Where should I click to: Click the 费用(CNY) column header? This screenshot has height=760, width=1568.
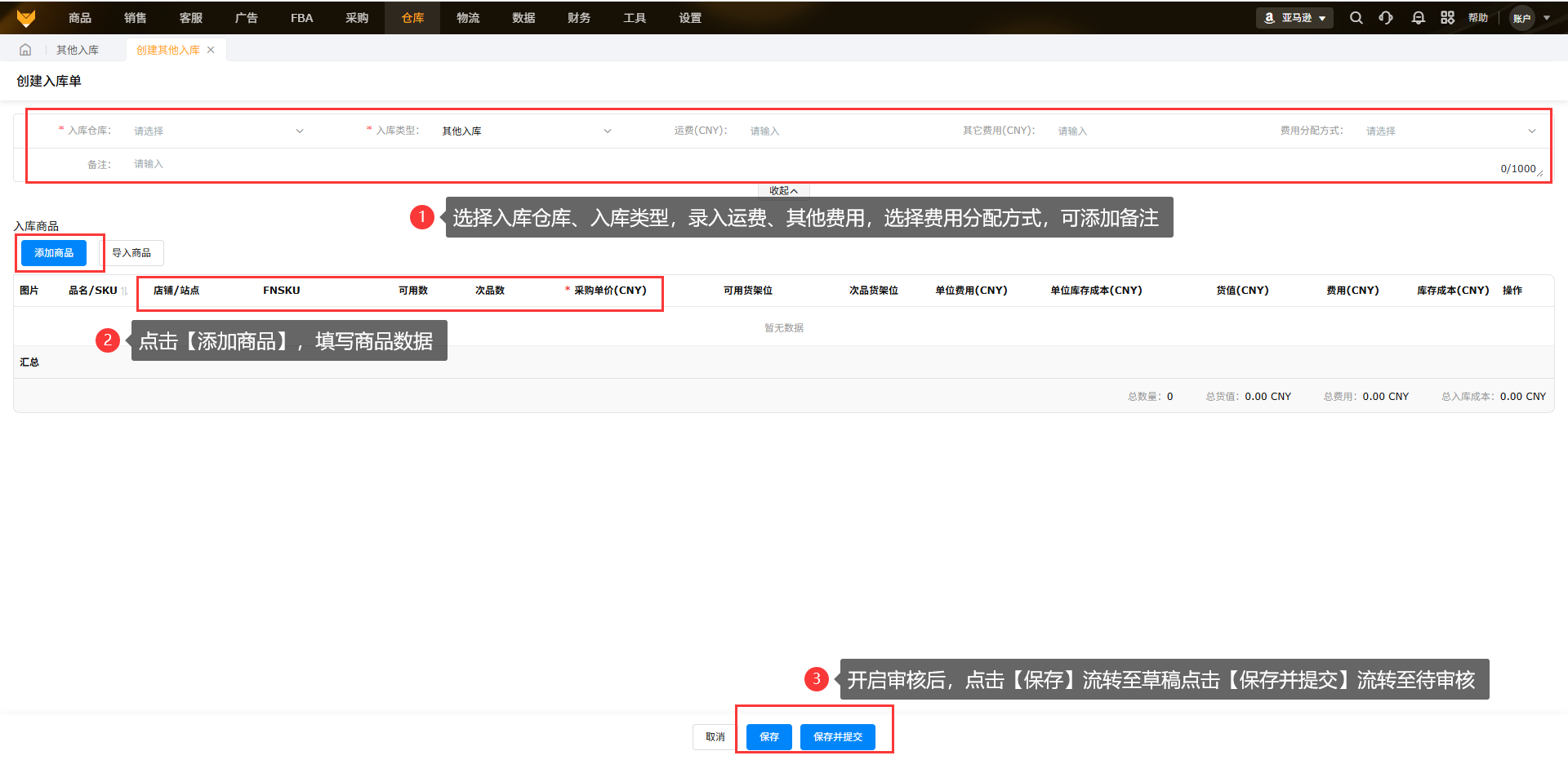1353,291
